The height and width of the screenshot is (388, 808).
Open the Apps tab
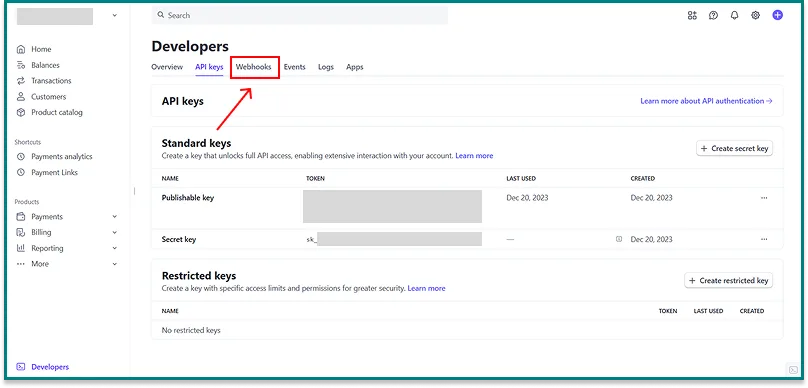[355, 67]
